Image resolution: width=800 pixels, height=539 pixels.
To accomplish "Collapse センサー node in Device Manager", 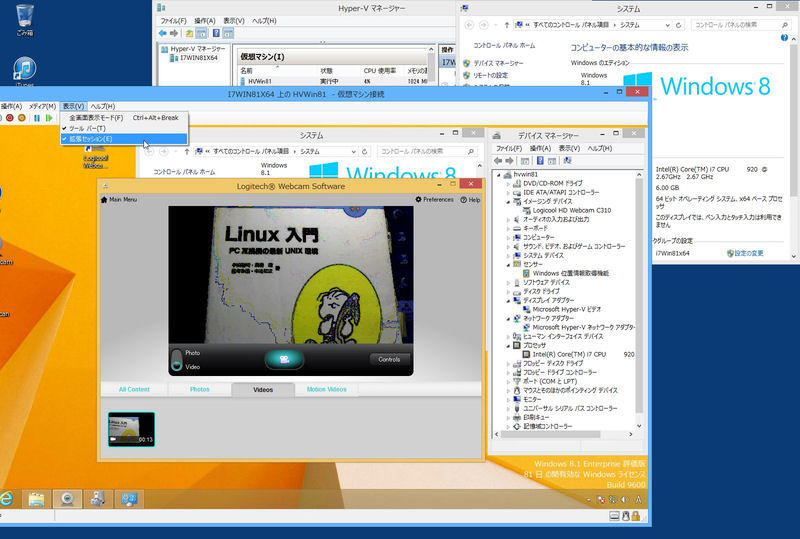I will 508,264.
